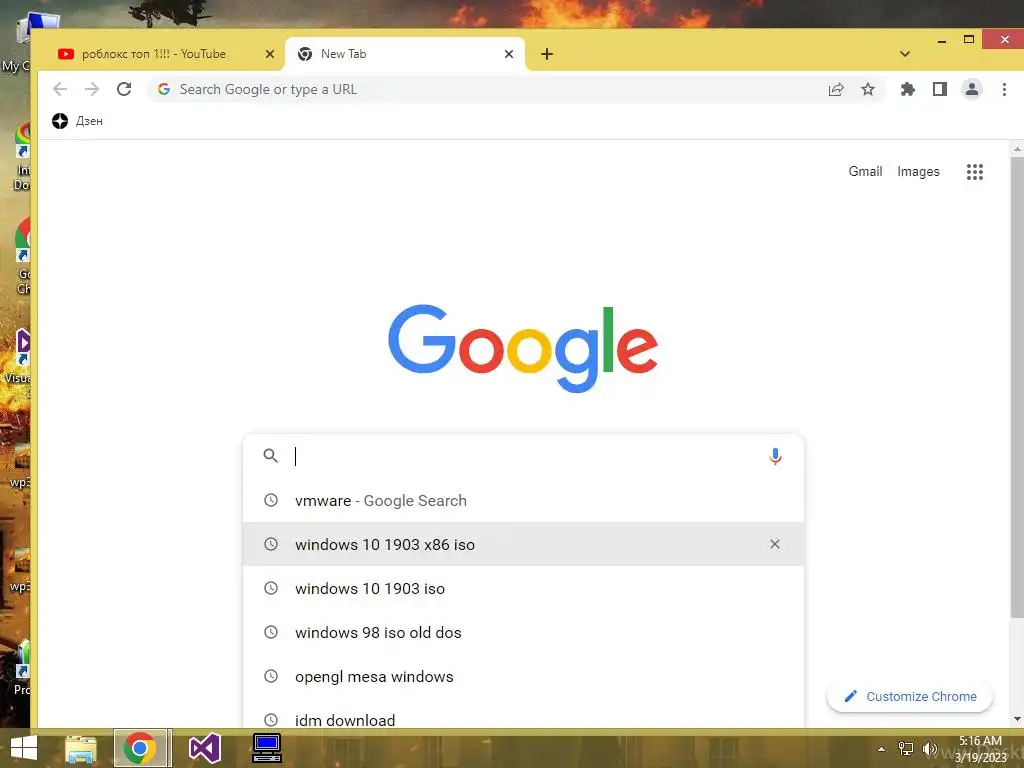
Task: Go forward using the browser forward arrow
Action: click(x=92, y=89)
